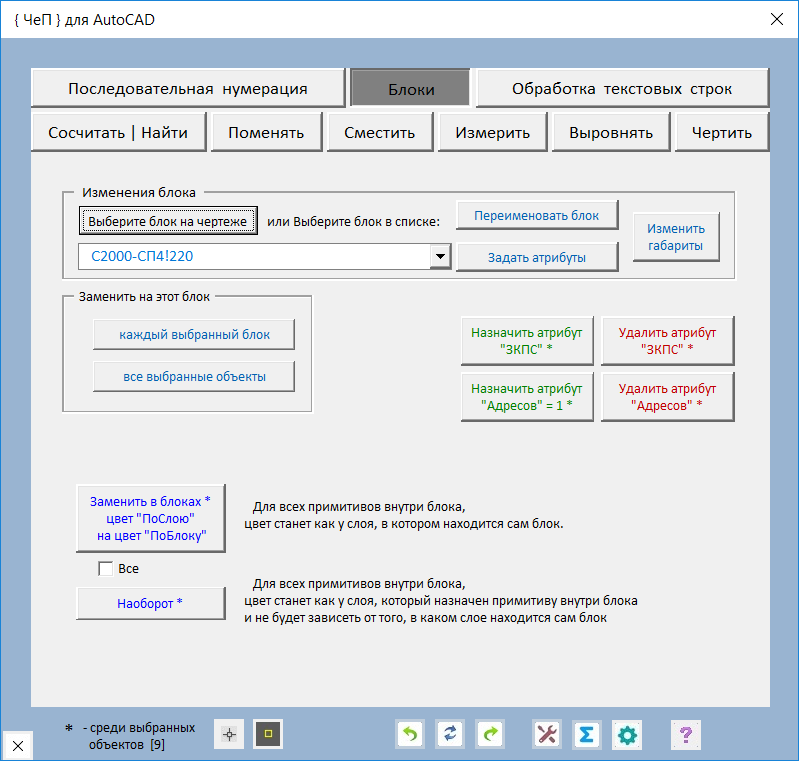Image resolution: width=799 pixels, height=761 pixels.
Task: Click "Изменить габариты" button
Action: (x=676, y=237)
